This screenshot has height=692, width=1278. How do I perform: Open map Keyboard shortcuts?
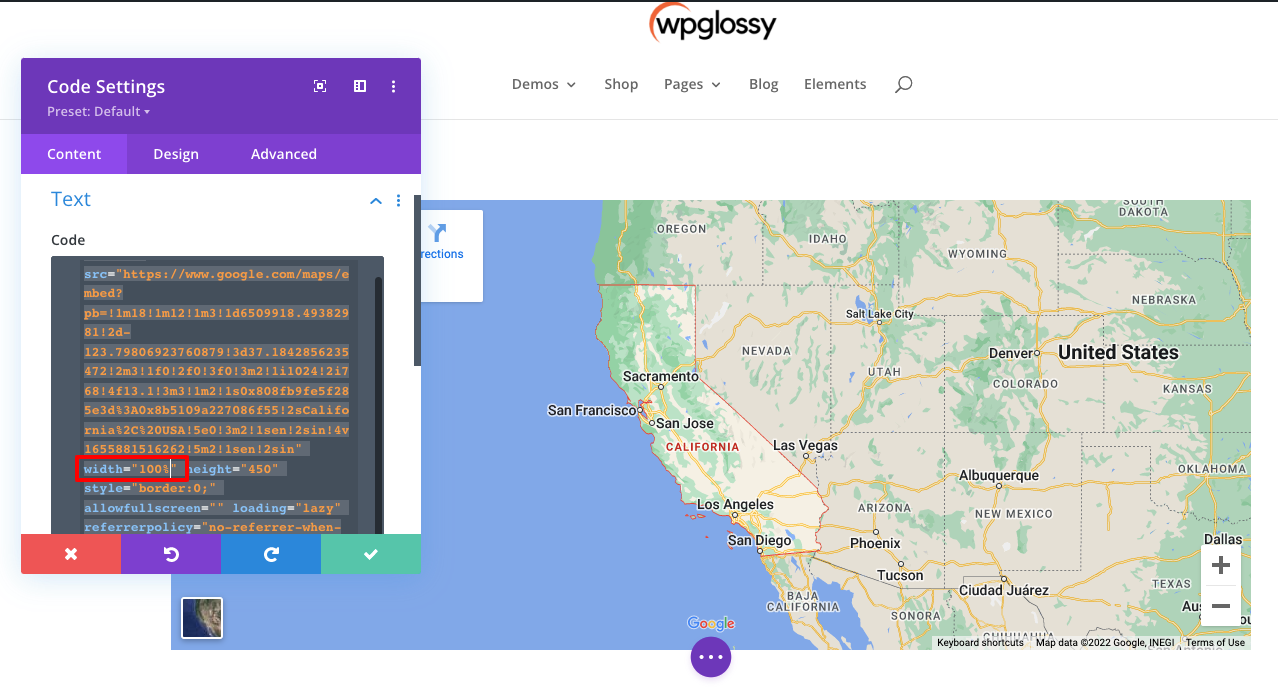click(x=980, y=643)
